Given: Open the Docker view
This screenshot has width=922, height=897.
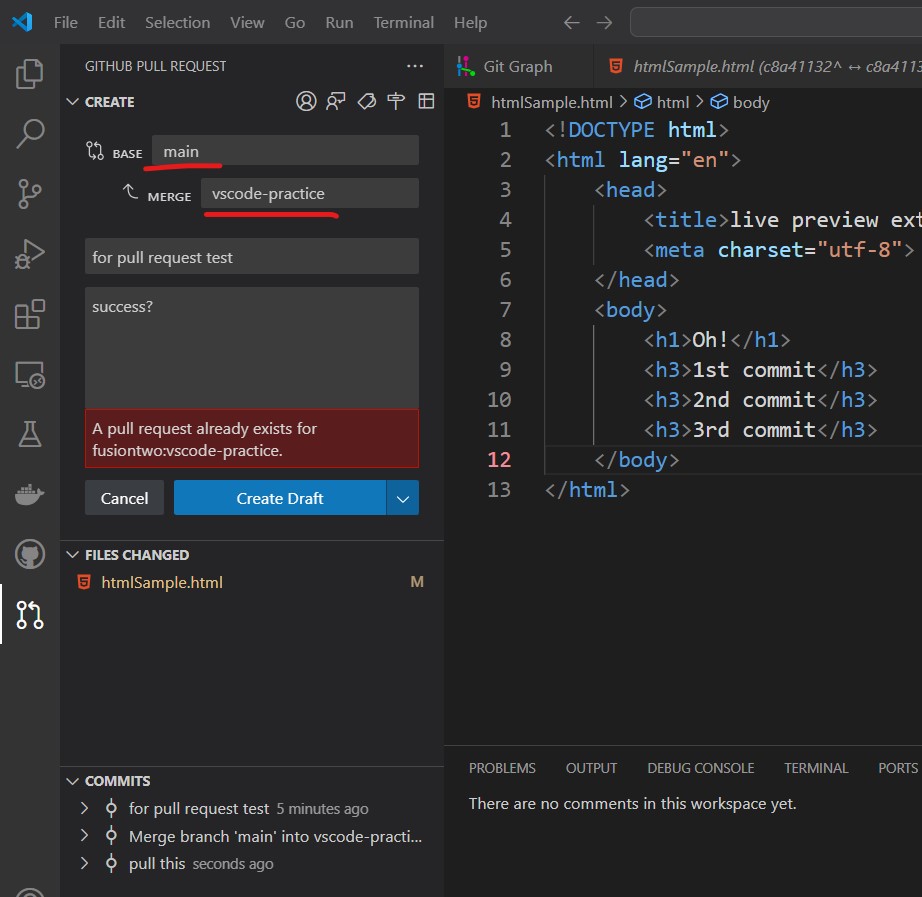Looking at the screenshot, I should 29,494.
